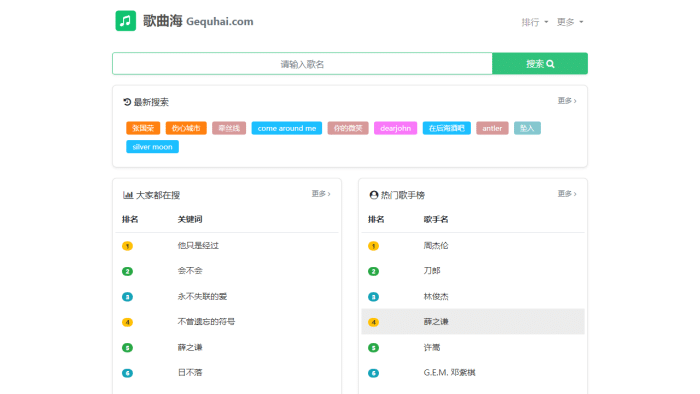700x394 pixels.
Task: Select the 坠入 search tag
Action: 527,128
